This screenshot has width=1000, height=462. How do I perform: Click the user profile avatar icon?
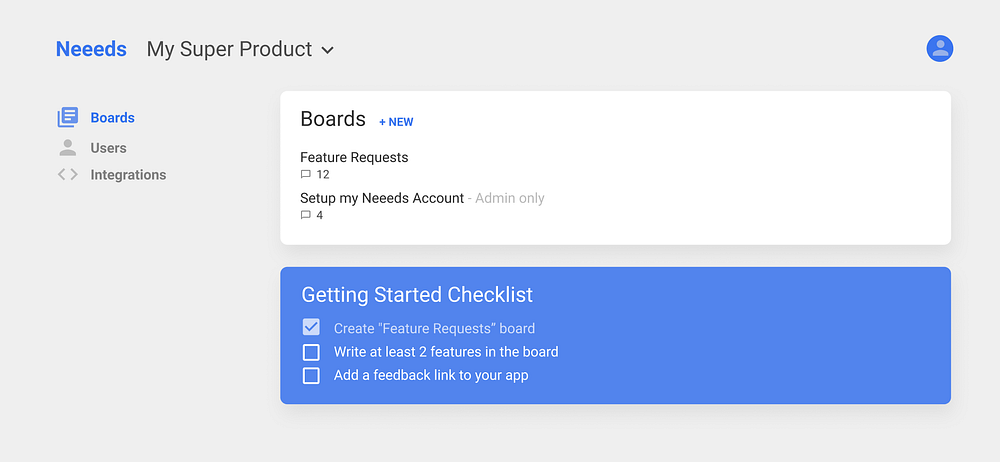939,48
